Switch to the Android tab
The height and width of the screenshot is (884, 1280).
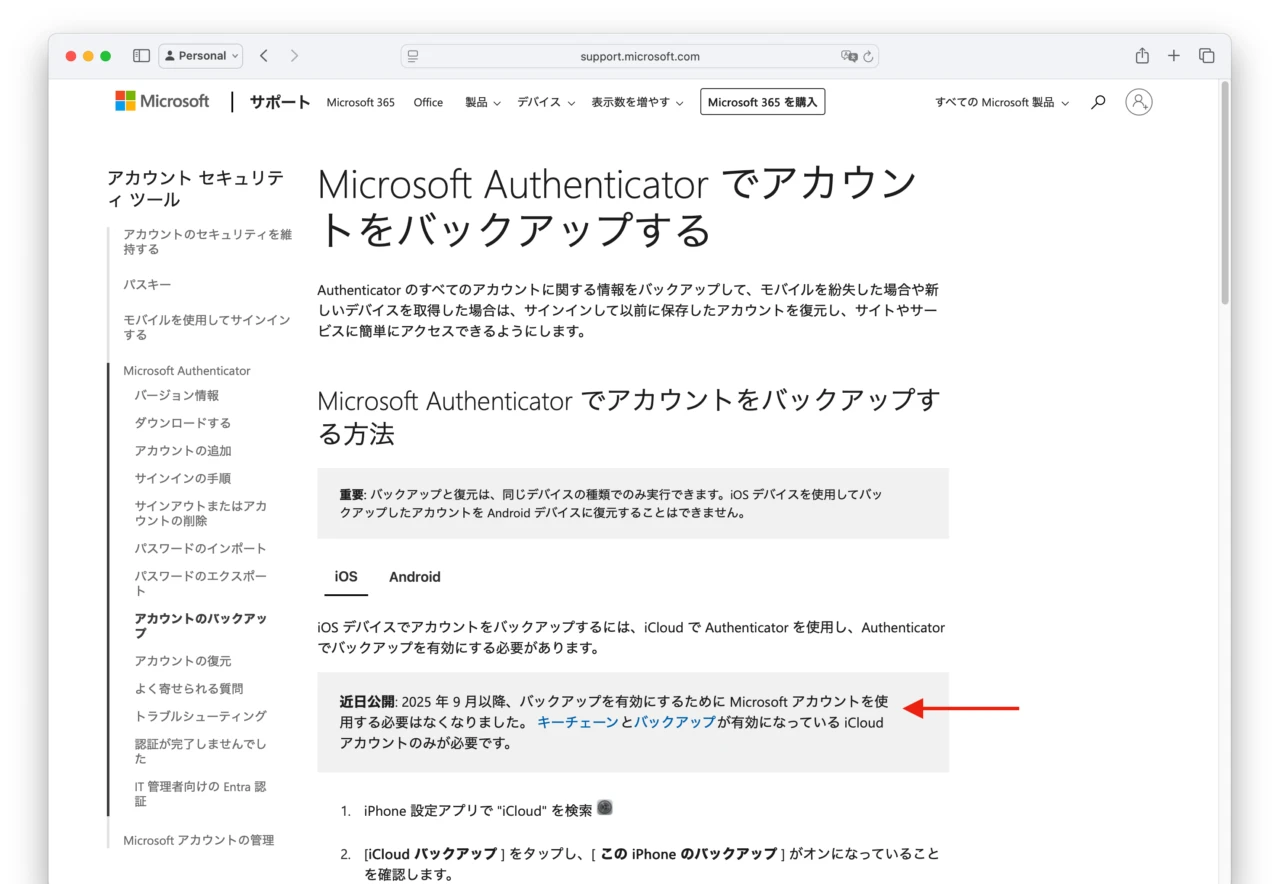point(414,577)
